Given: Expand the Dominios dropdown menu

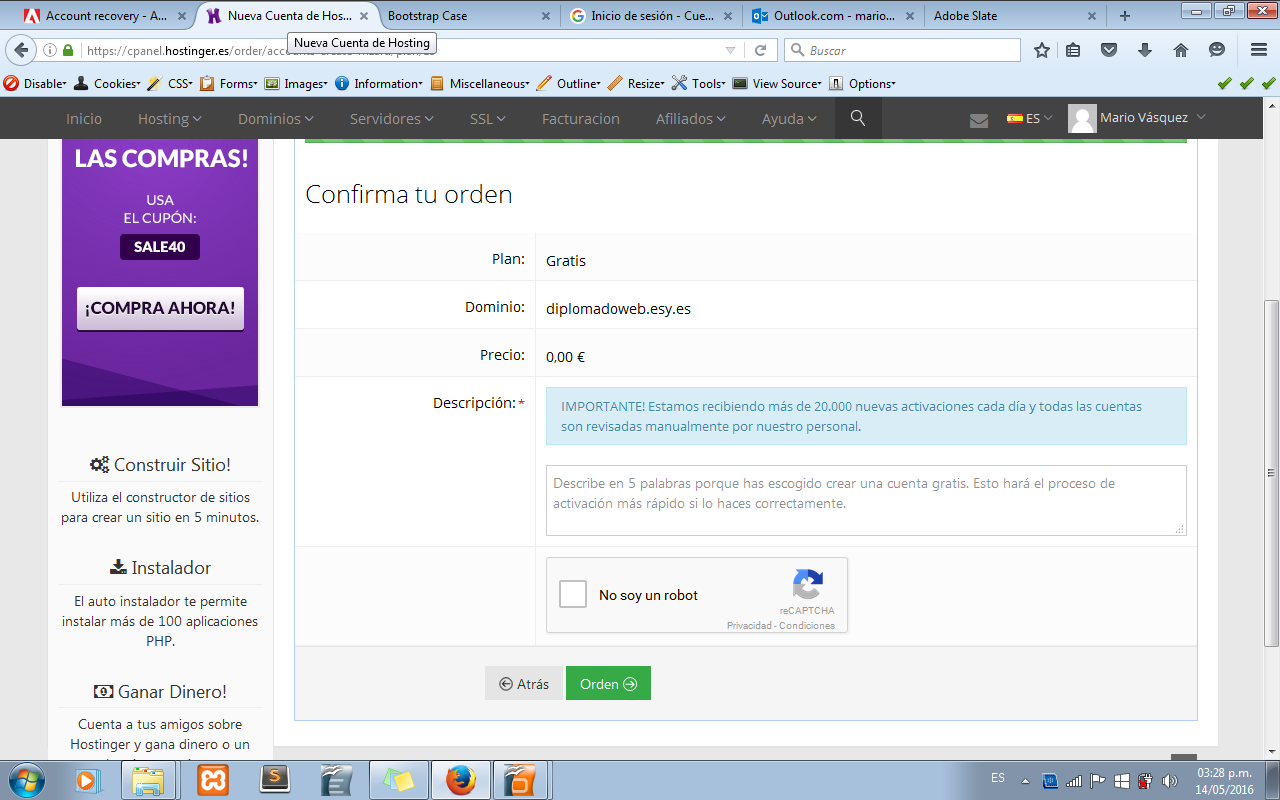Looking at the screenshot, I should click(275, 118).
